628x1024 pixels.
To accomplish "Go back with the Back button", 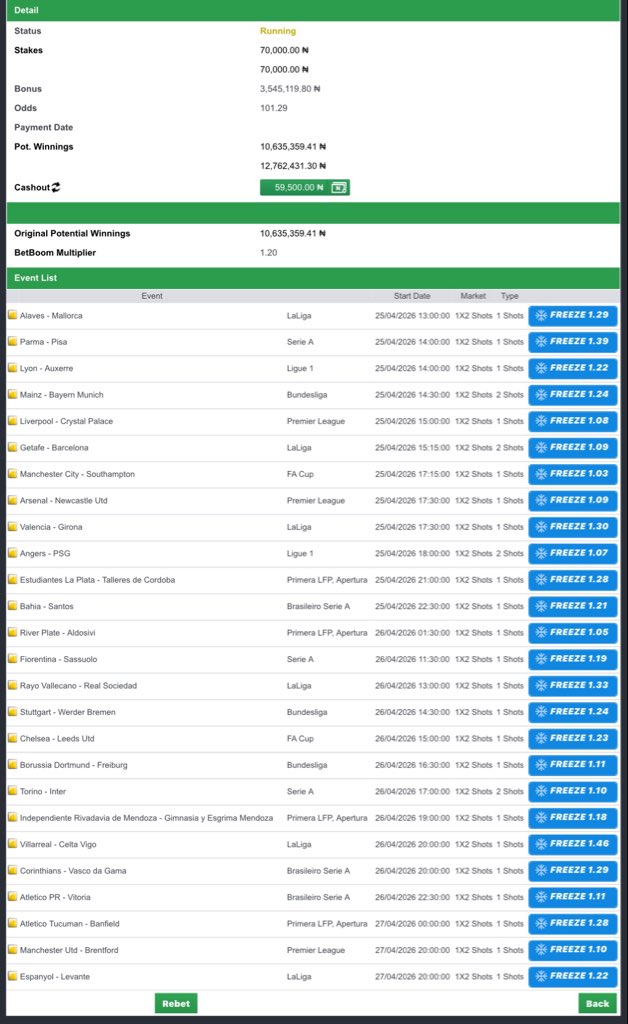I will 597,1004.
